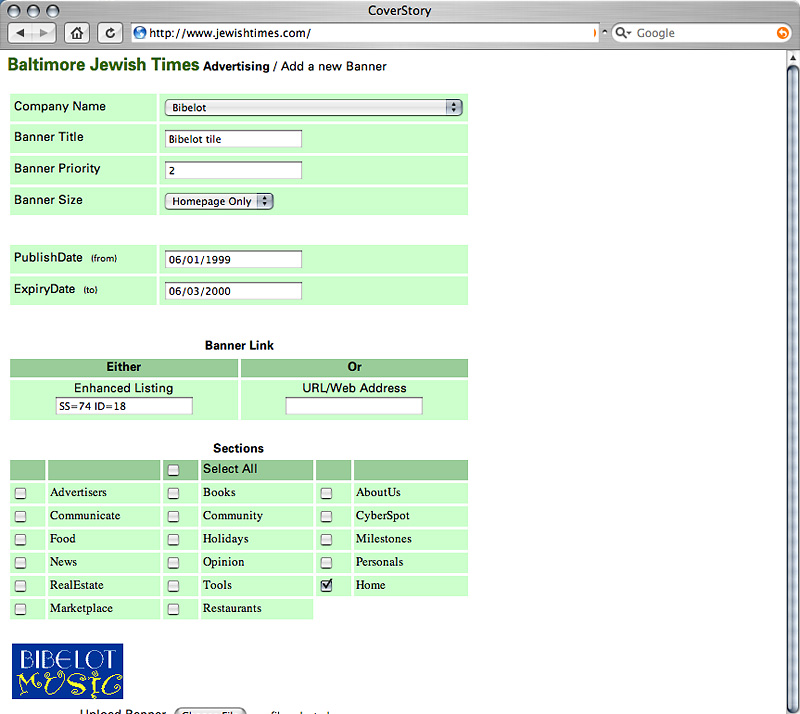
Task: Click the Enhanced Listing input field
Action: click(124, 406)
